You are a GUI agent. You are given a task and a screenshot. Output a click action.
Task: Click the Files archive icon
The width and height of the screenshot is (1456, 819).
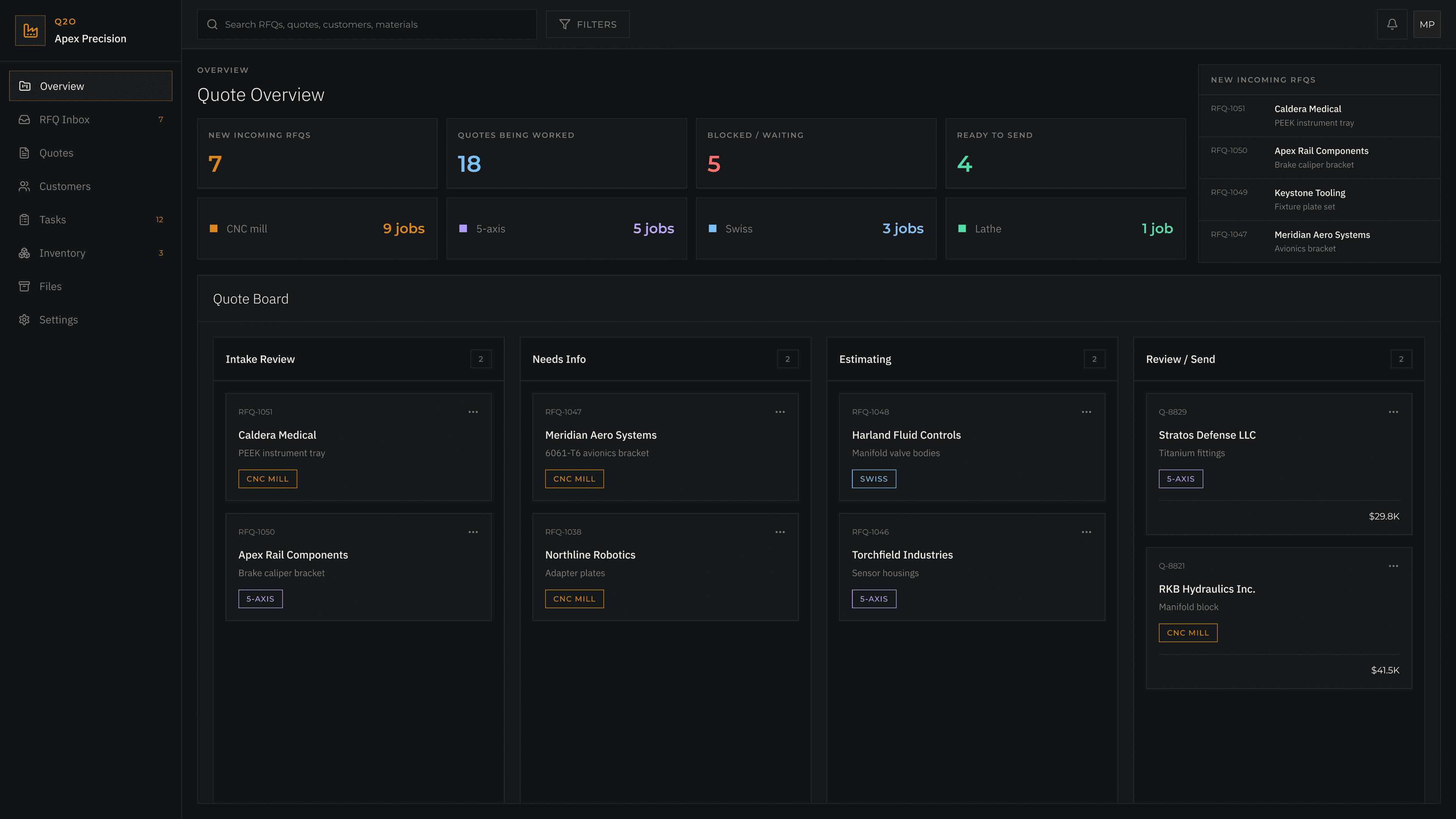(24, 286)
